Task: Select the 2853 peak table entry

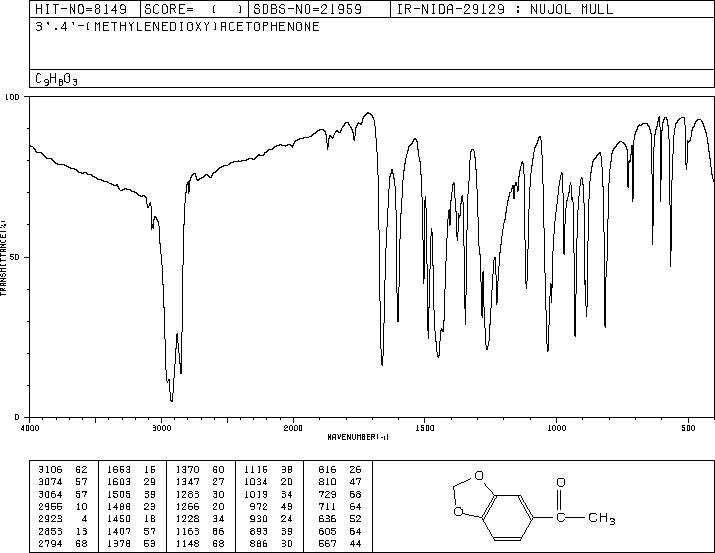Action: click(62, 532)
